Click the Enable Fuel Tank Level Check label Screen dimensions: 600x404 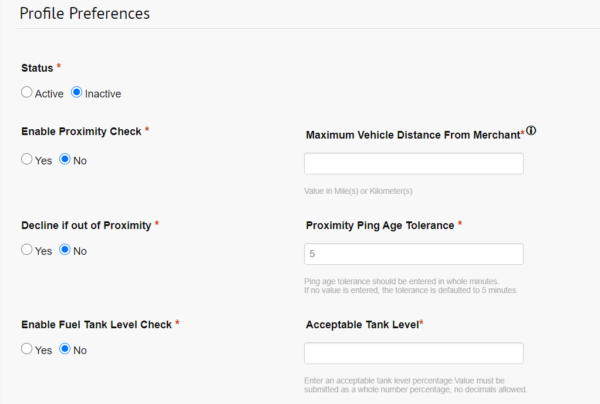96,324
